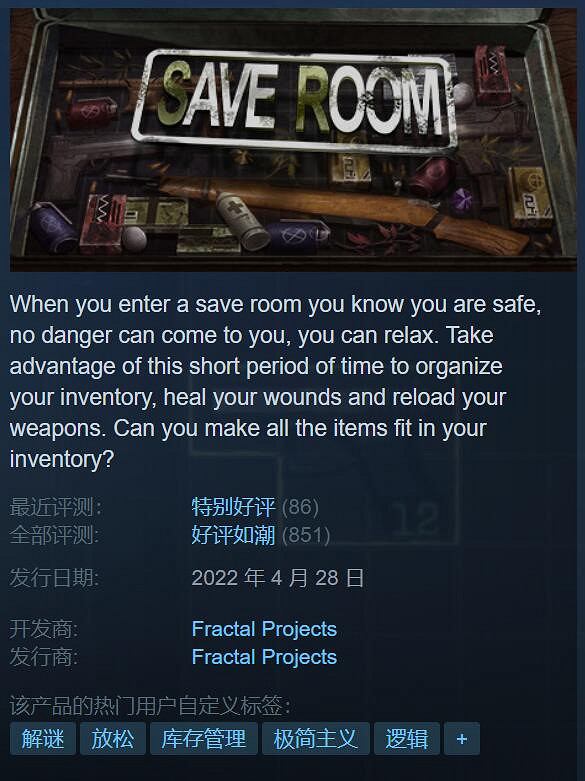This screenshot has width=585, height=781.
Task: Click the game description paragraph text
Action: click(x=275, y=382)
